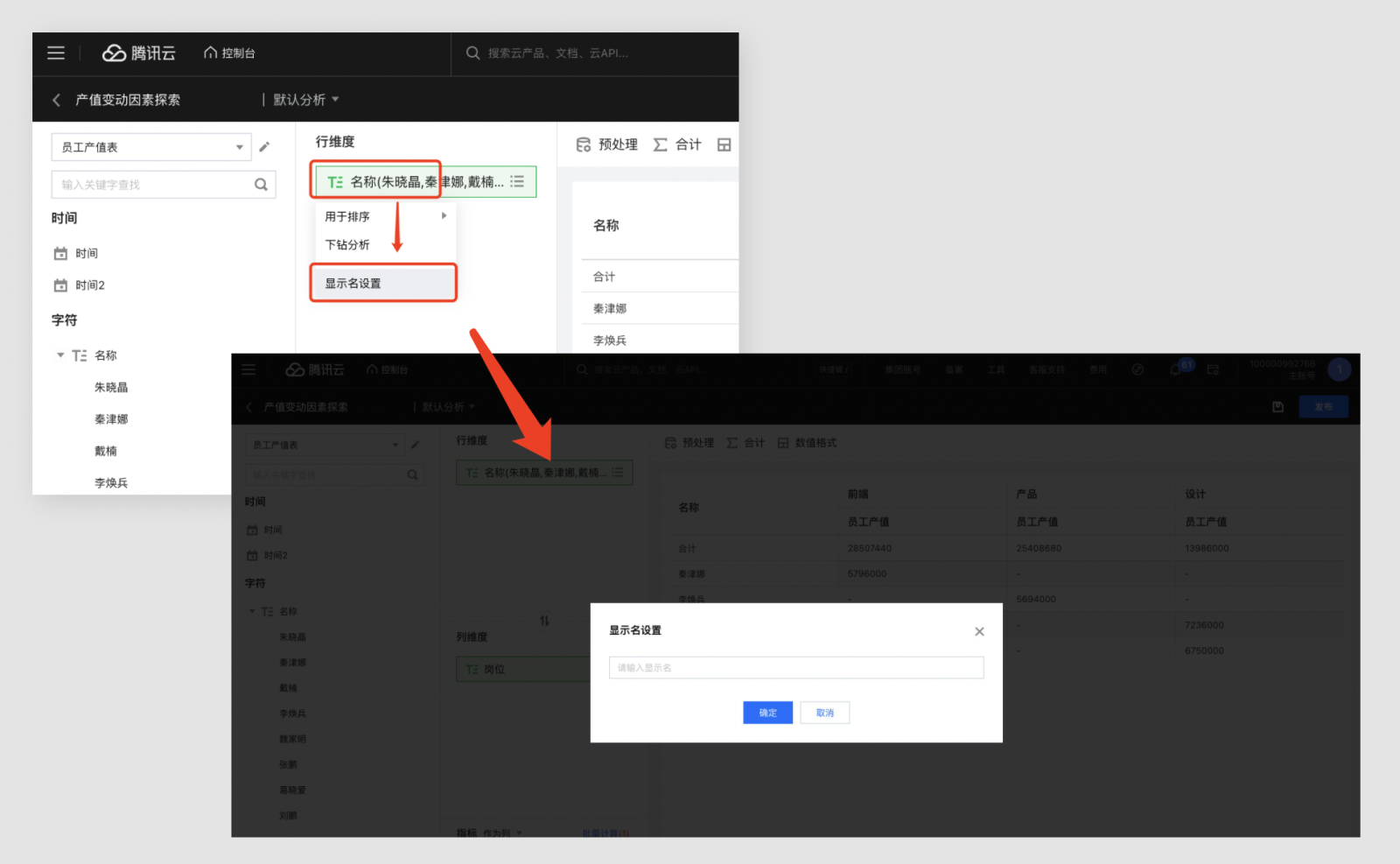Open the 默认分析 dropdown in the bright window

tap(305, 100)
